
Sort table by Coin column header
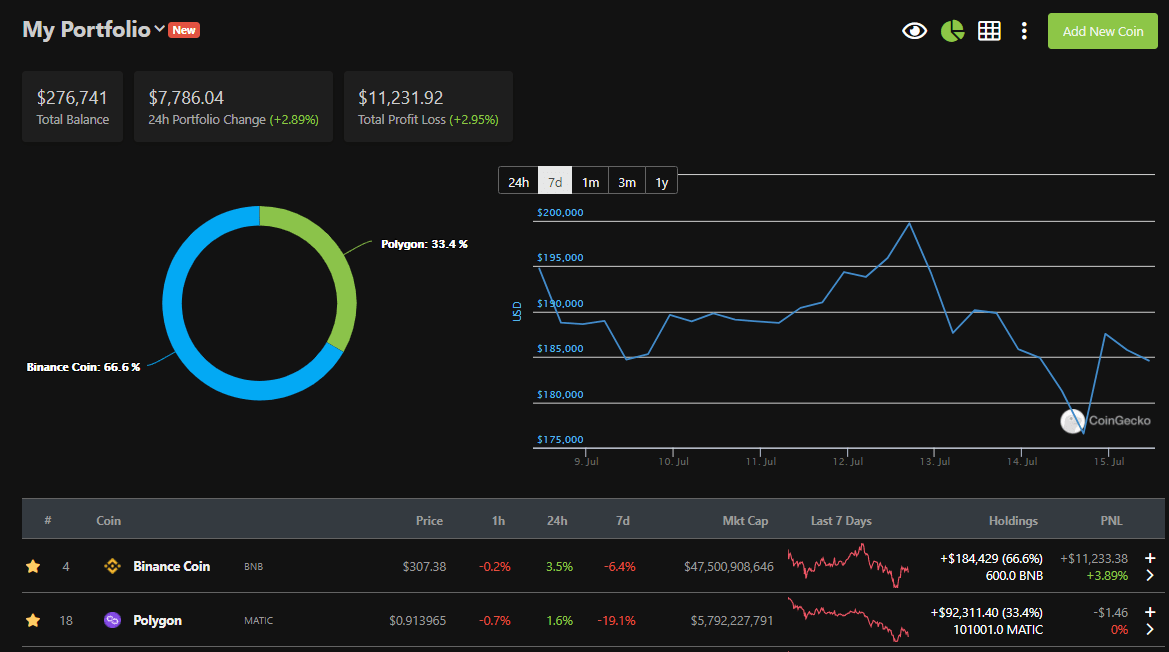[108, 521]
